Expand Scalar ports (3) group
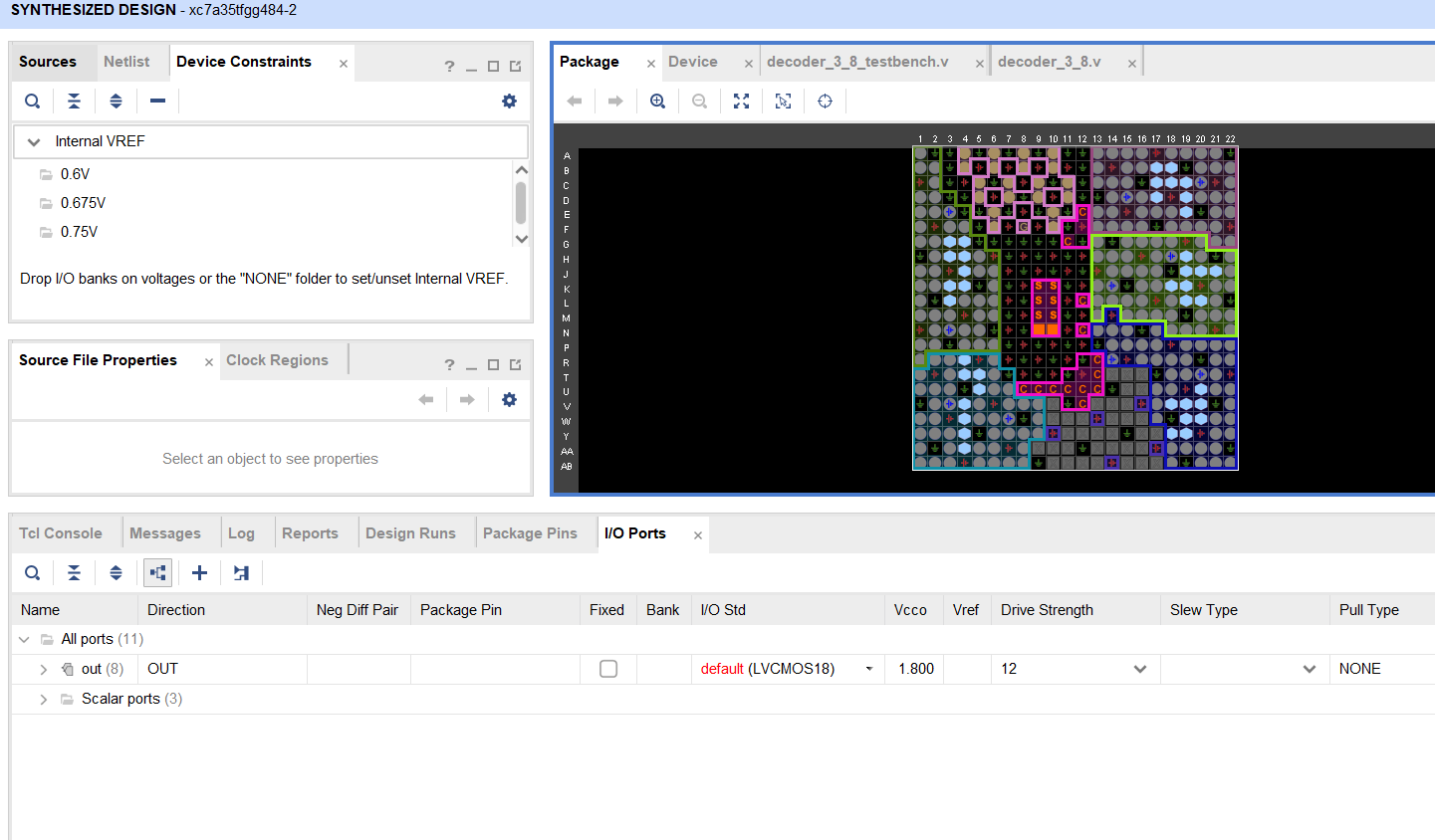Viewport: 1435px width, 840px height. tap(44, 699)
